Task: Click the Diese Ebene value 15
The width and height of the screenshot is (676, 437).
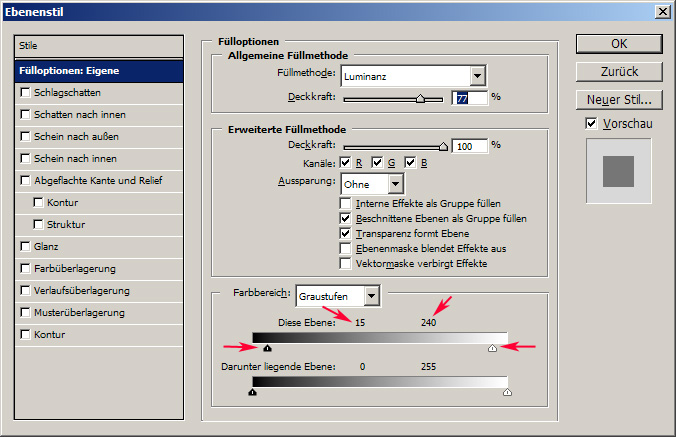Action: (360, 323)
